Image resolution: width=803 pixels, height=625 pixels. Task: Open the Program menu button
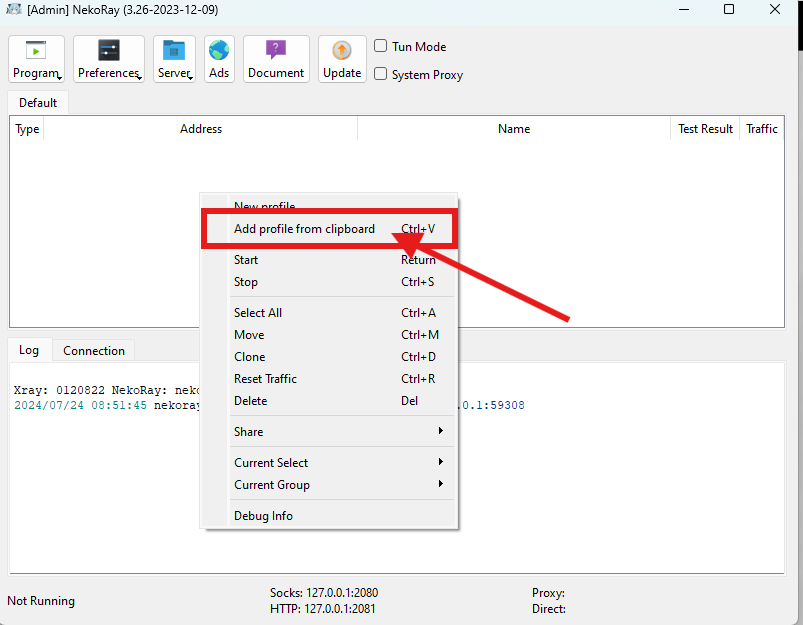[x=36, y=59]
